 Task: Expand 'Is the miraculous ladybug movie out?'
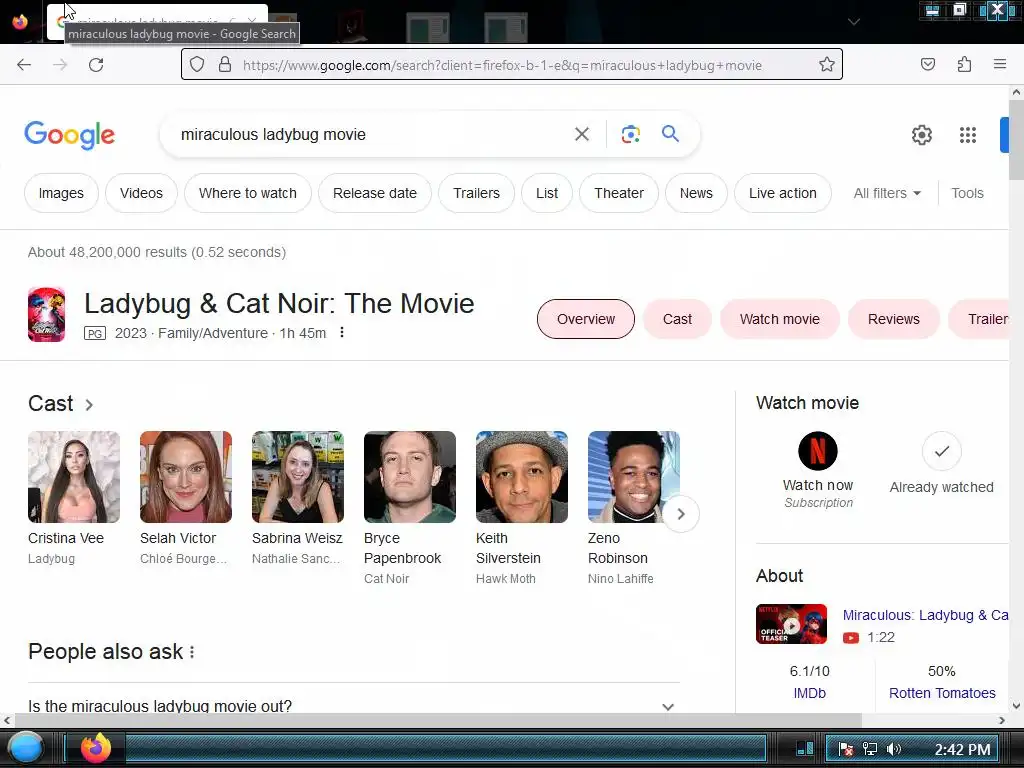pyautogui.click(x=354, y=706)
